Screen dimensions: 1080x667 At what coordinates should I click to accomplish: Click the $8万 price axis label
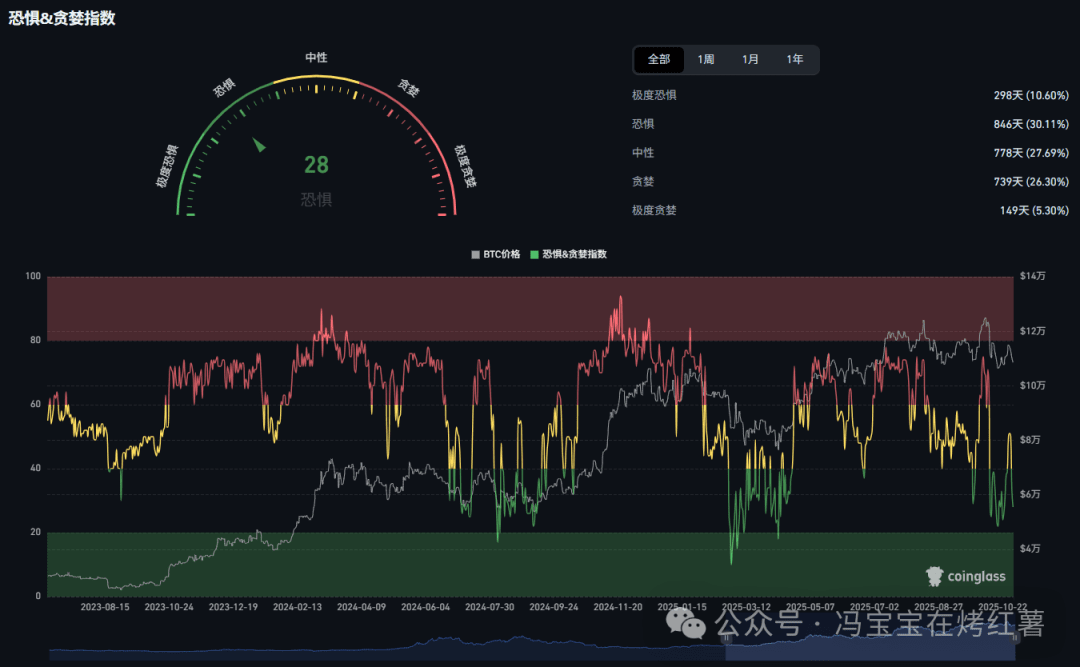pos(1030,440)
